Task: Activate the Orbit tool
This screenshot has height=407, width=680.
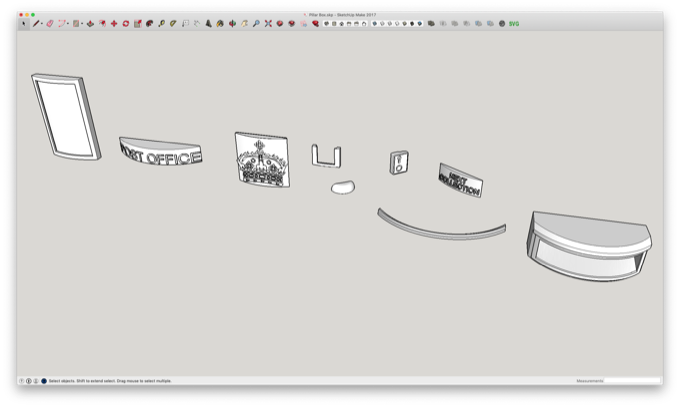Action: pyautogui.click(x=232, y=24)
